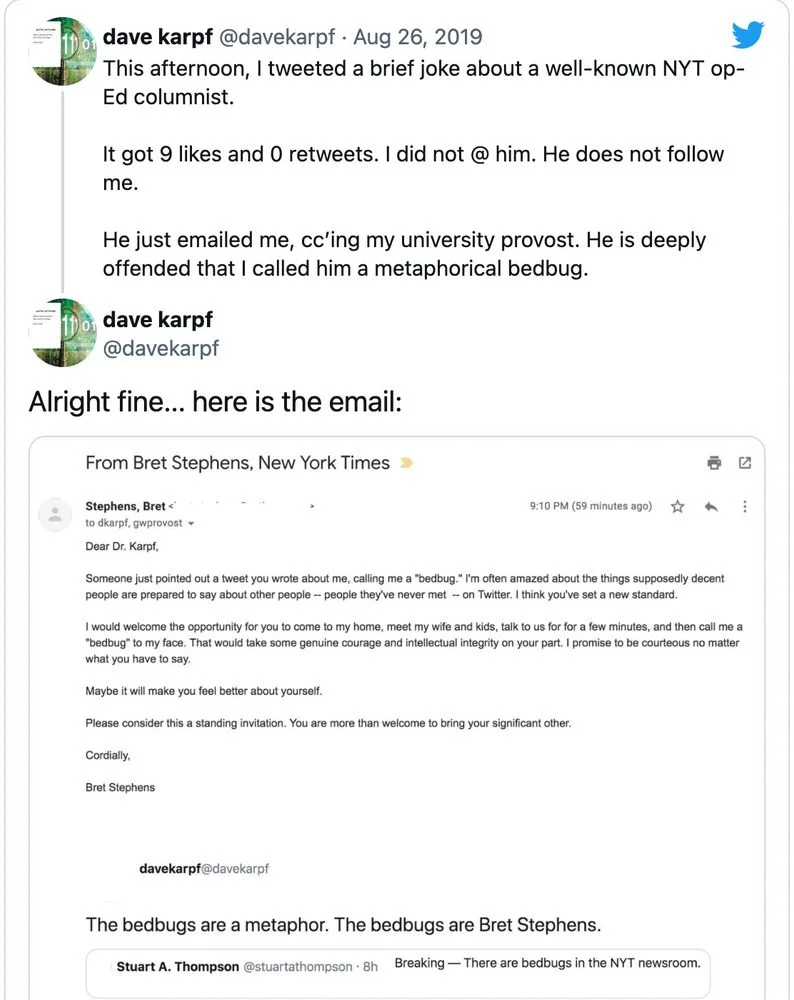Click dave karpf's avatar on the second tweet

click(62, 332)
